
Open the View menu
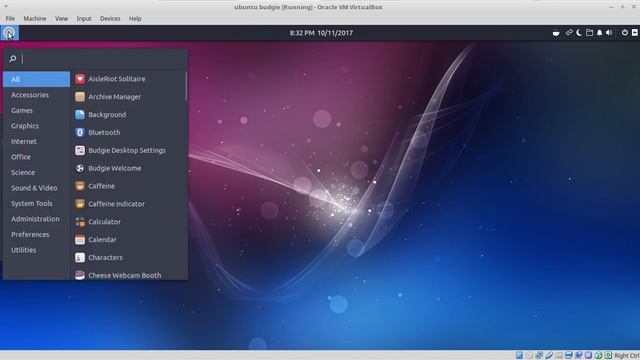click(x=62, y=18)
